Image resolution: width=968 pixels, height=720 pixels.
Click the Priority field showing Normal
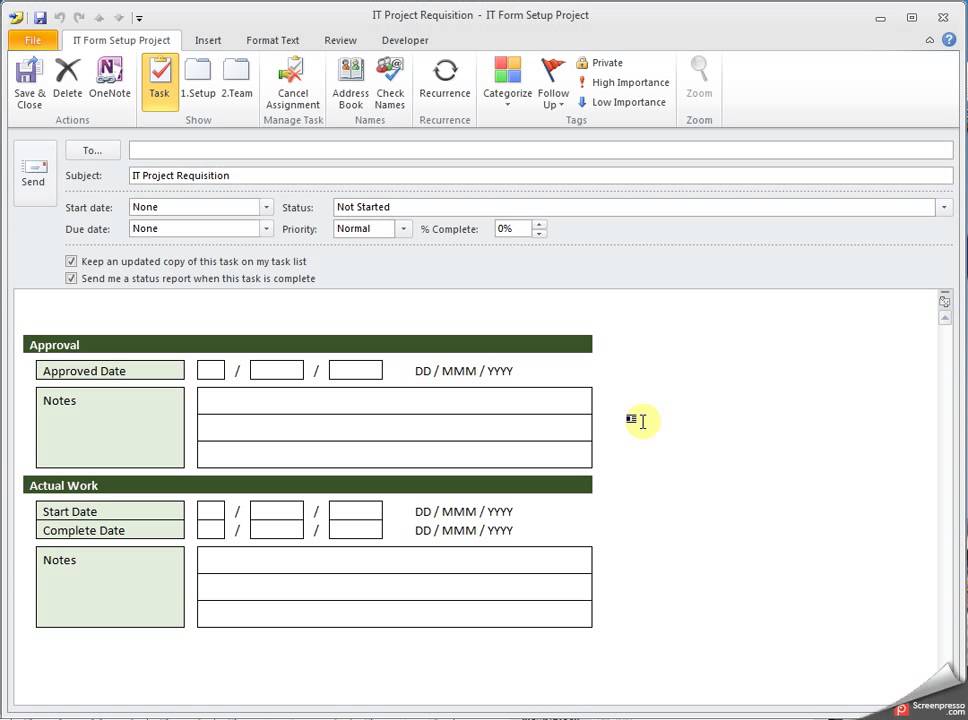point(364,228)
